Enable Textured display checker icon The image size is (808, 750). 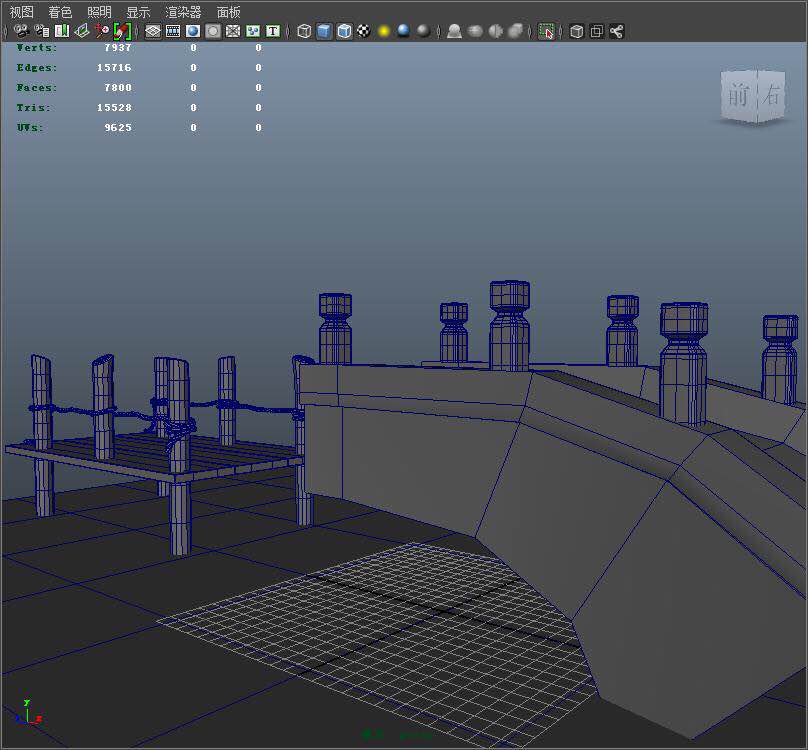click(364, 31)
